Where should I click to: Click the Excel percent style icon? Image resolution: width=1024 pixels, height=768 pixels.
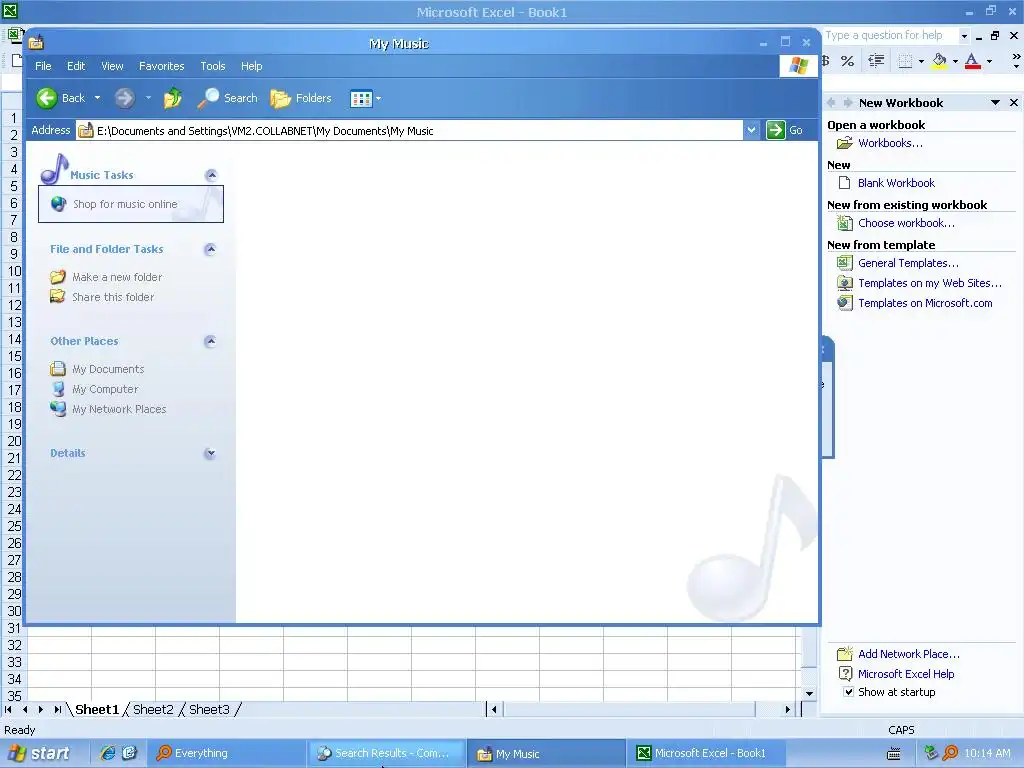click(848, 61)
